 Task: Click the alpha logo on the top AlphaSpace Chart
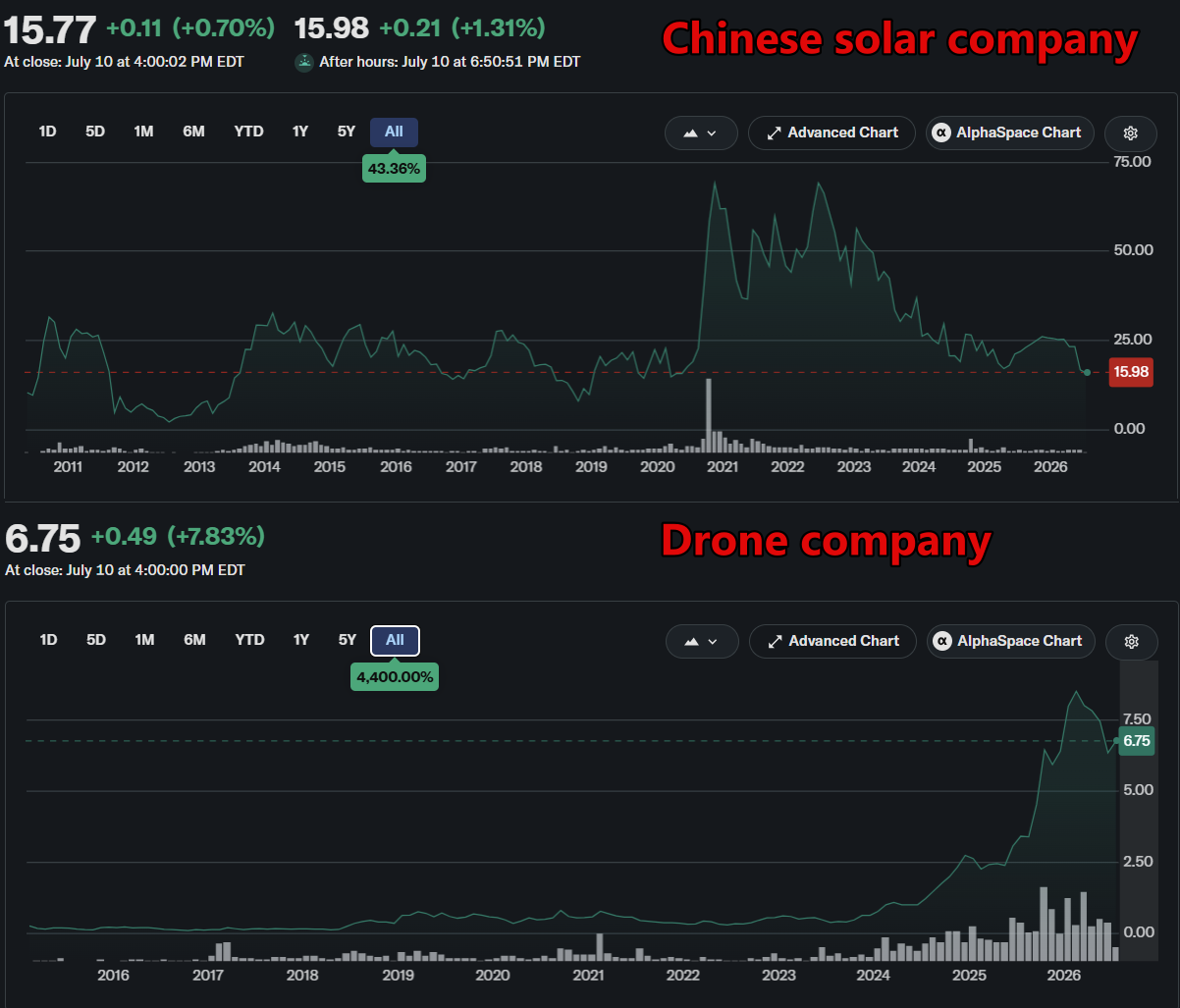pos(941,133)
